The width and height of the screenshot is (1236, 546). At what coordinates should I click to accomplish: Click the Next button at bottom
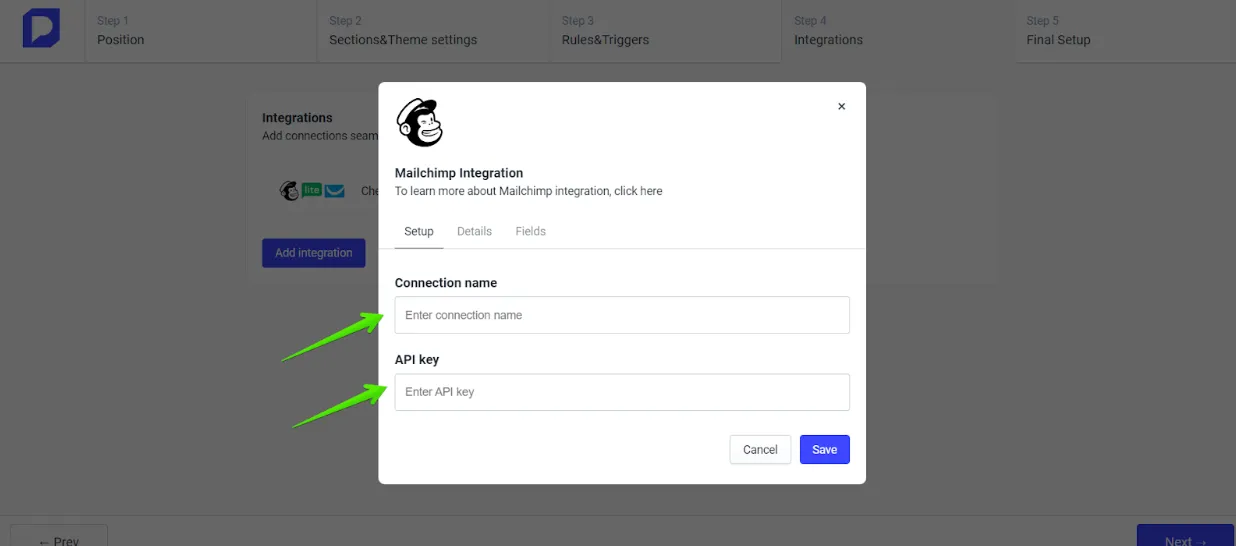pos(1185,535)
